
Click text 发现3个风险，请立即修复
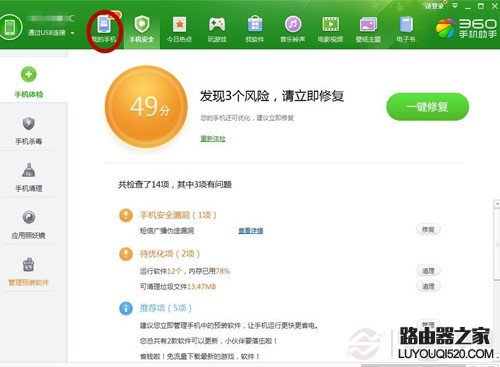[272, 96]
